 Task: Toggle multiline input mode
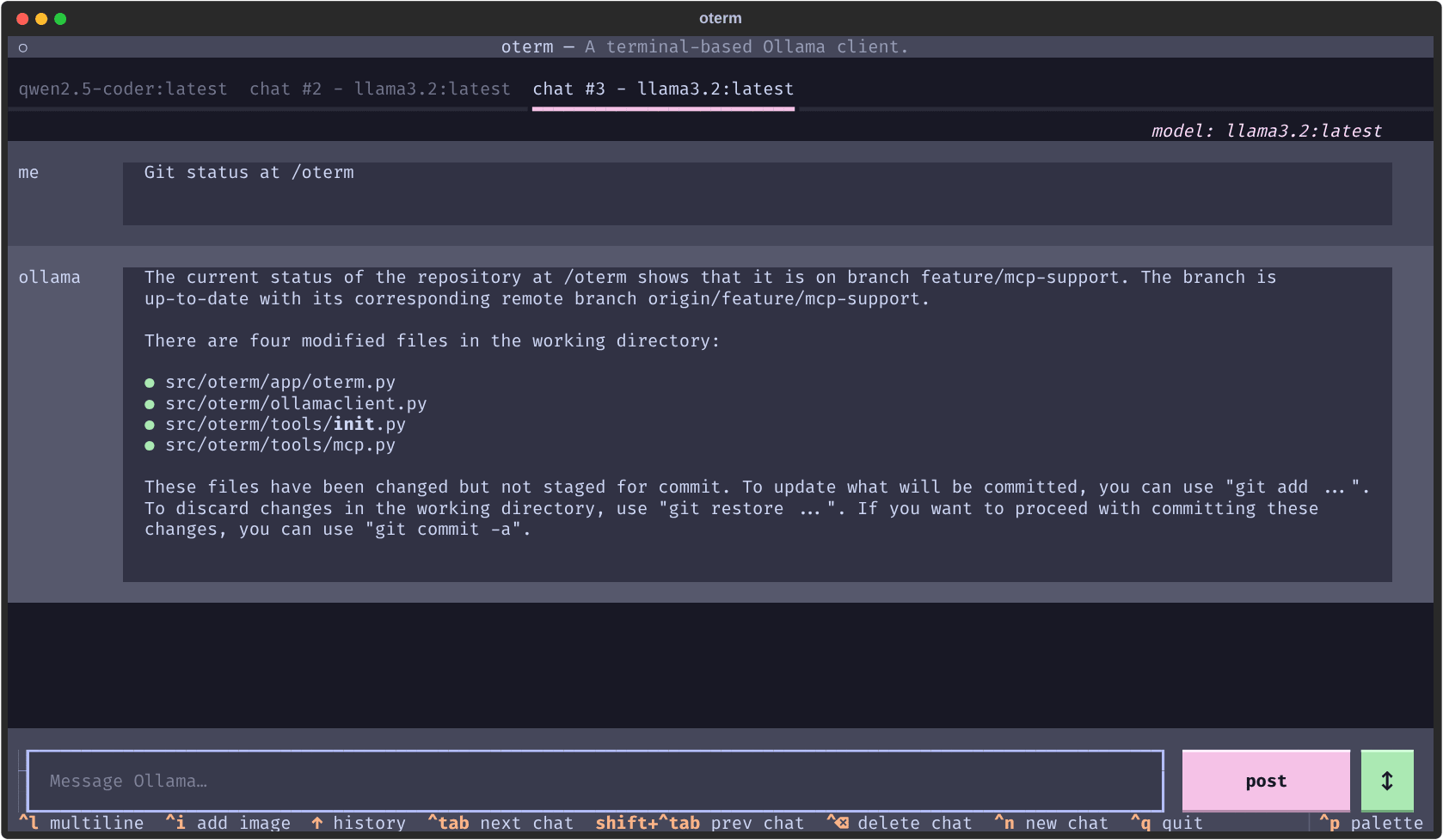(x=82, y=823)
